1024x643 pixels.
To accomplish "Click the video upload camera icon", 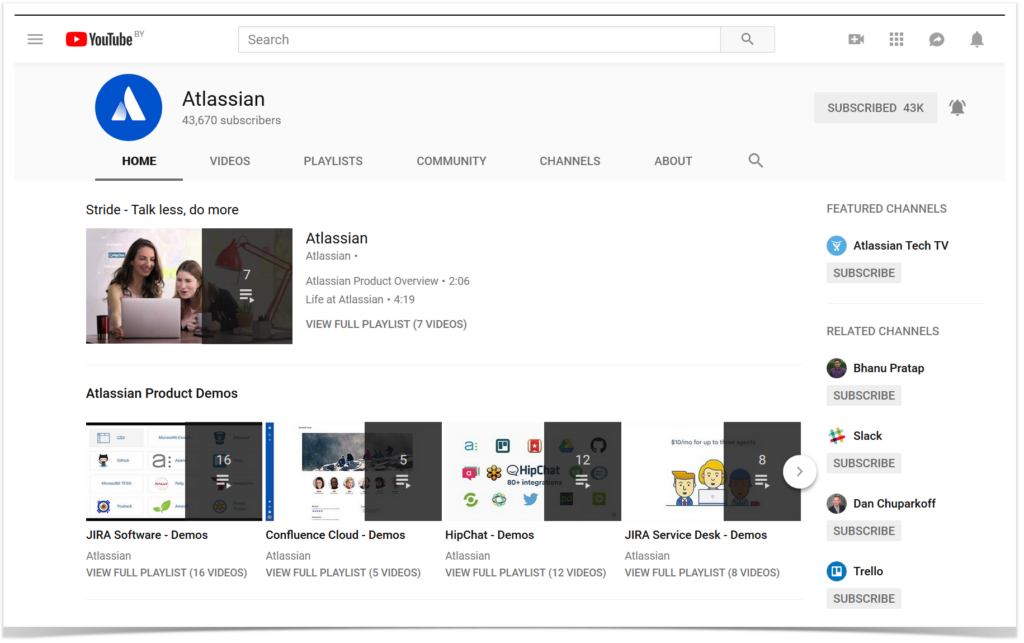I will [855, 39].
